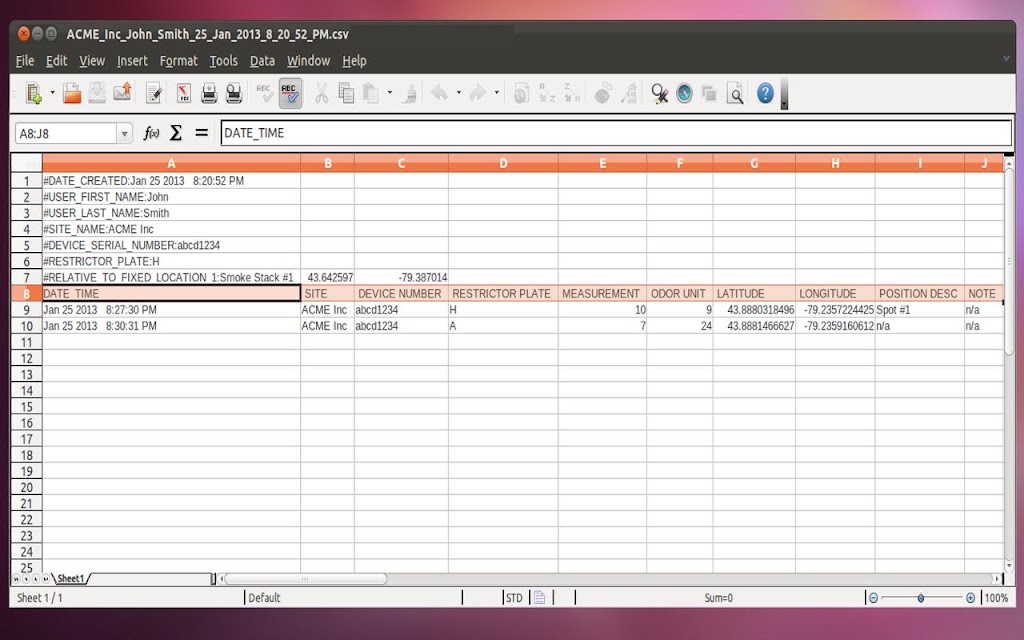The width and height of the screenshot is (1024, 640).
Task: Click the Hyperlink icon
Action: pyautogui.click(x=521, y=93)
